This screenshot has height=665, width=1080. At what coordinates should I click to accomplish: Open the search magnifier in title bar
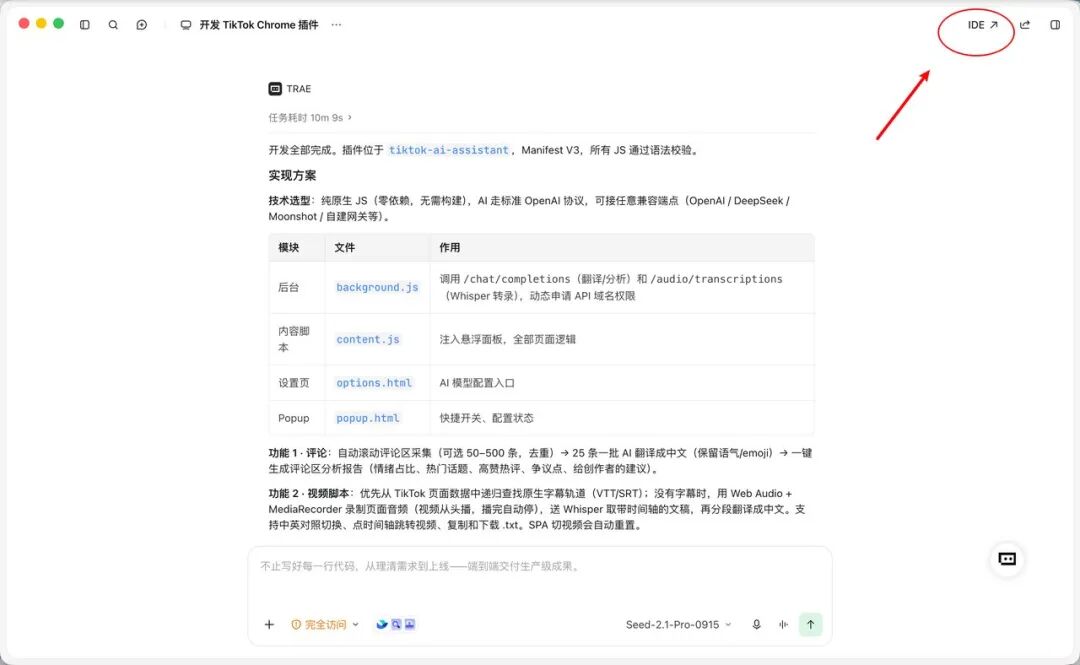click(x=113, y=25)
